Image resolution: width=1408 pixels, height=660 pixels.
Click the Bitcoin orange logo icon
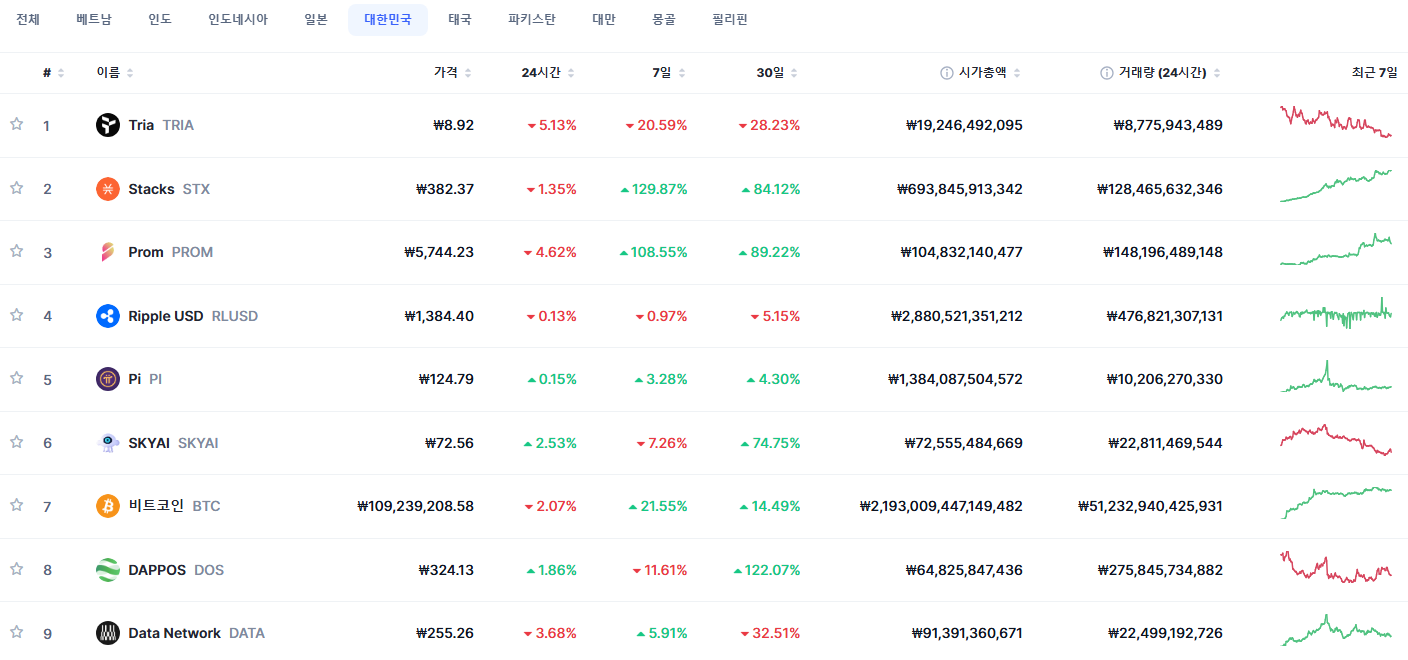[x=108, y=506]
